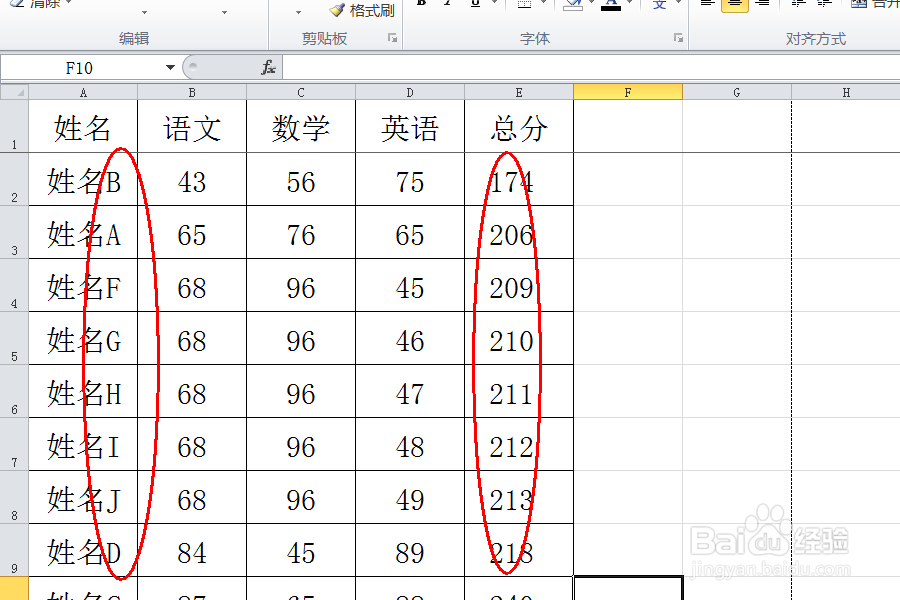Open the 字体 group dialog launcher
Image resolution: width=900 pixels, height=600 pixels.
[x=679, y=37]
